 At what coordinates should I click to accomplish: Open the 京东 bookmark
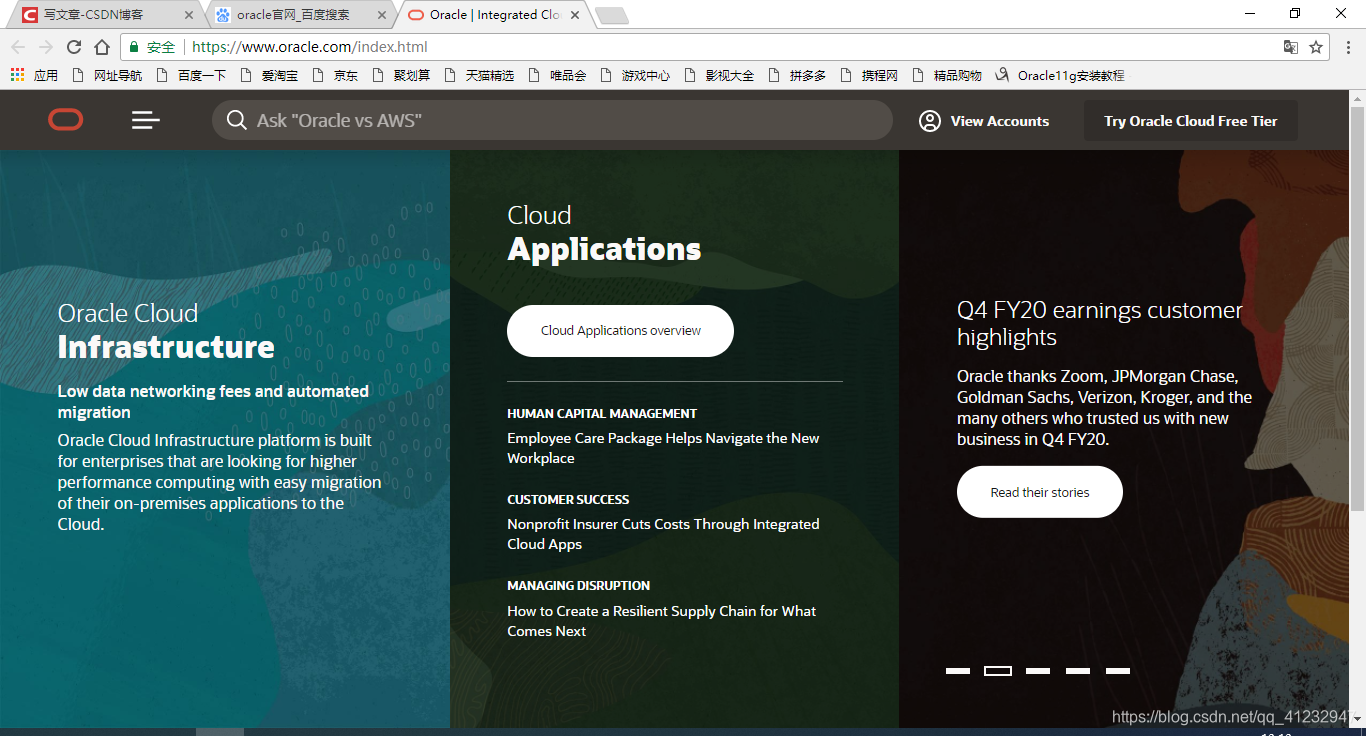335,75
